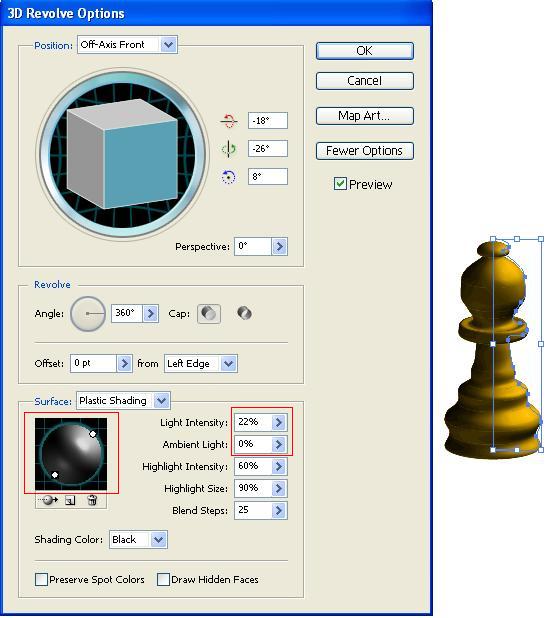This screenshot has width=558, height=618.
Task: Open the Light Intensity arrow
Action: 279,422
